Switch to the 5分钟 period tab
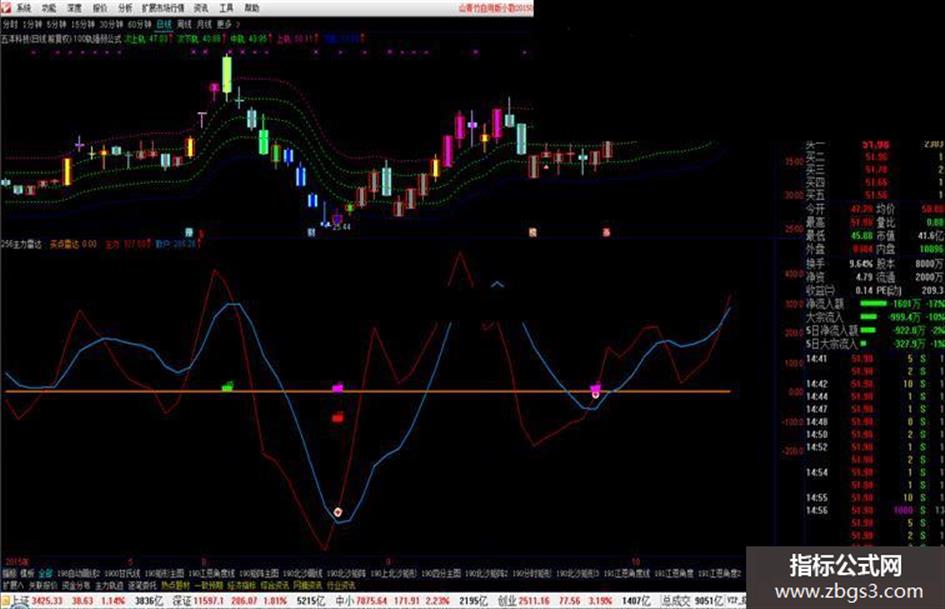This screenshot has height=609, width=945. tap(57, 25)
